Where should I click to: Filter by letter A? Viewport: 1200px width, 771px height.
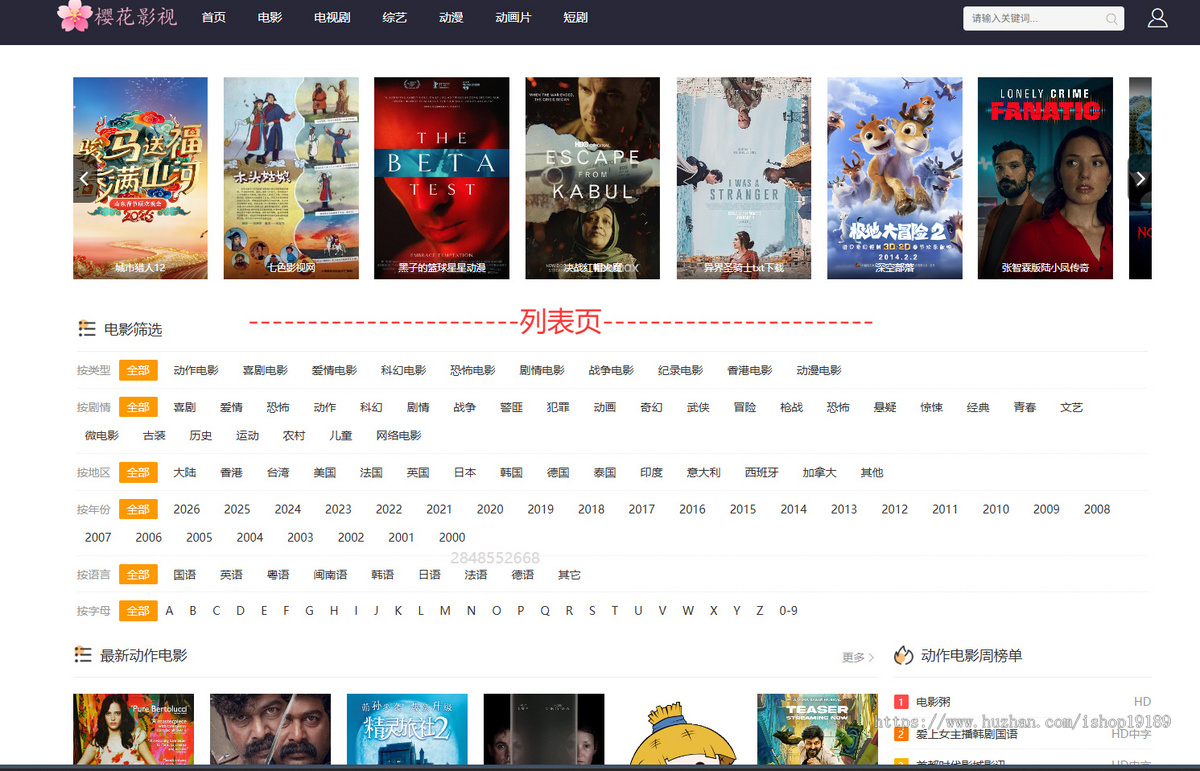[169, 610]
